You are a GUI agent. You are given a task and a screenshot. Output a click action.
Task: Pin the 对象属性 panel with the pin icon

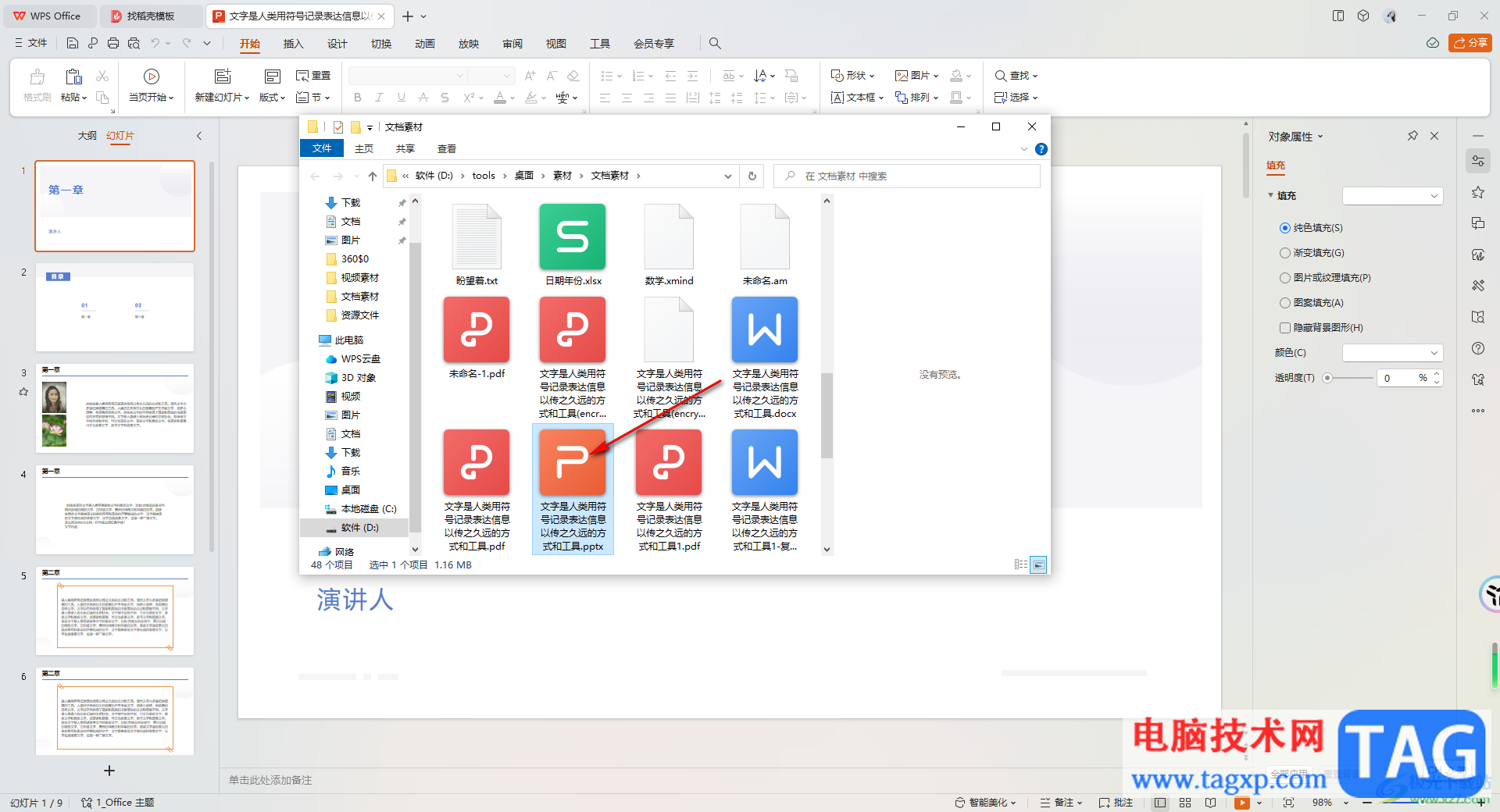(x=1412, y=136)
